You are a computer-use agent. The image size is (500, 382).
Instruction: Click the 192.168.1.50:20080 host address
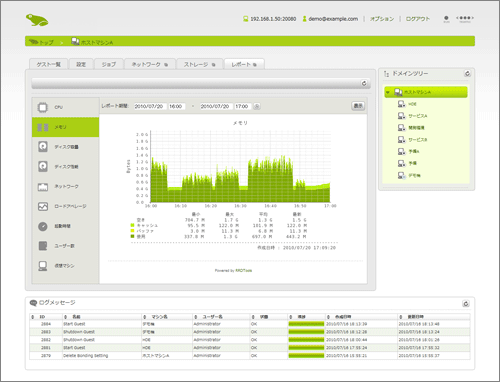pos(273,19)
